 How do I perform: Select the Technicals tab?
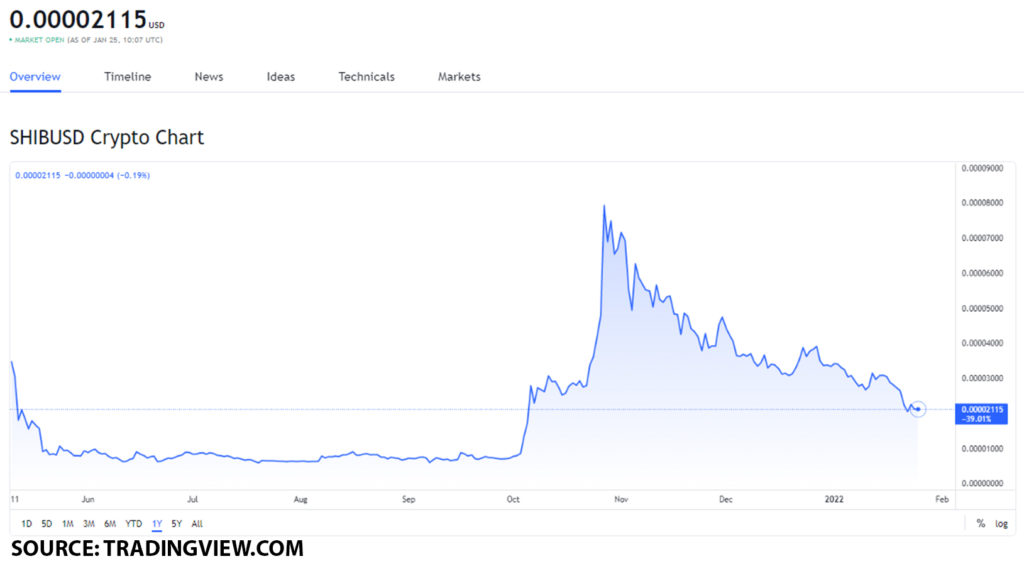coord(366,76)
